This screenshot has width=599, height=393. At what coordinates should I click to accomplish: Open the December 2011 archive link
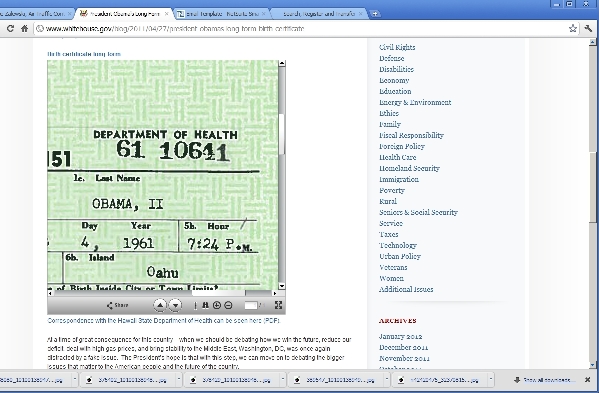coord(403,348)
